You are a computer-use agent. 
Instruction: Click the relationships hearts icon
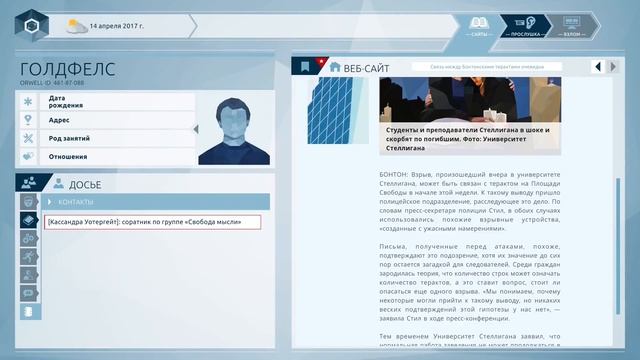pyautogui.click(x=28, y=156)
